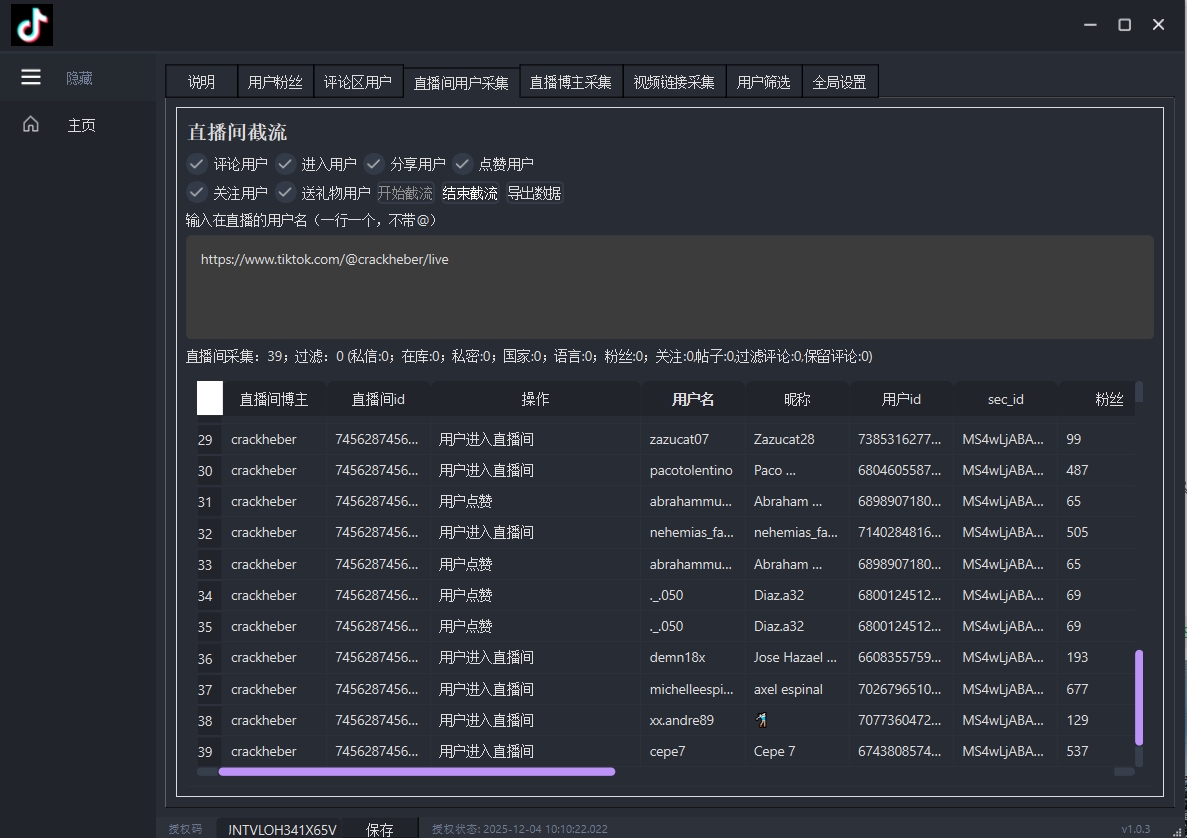This screenshot has height=838, width=1187.
Task: Sort by the 用户名 column header
Action: click(x=693, y=399)
